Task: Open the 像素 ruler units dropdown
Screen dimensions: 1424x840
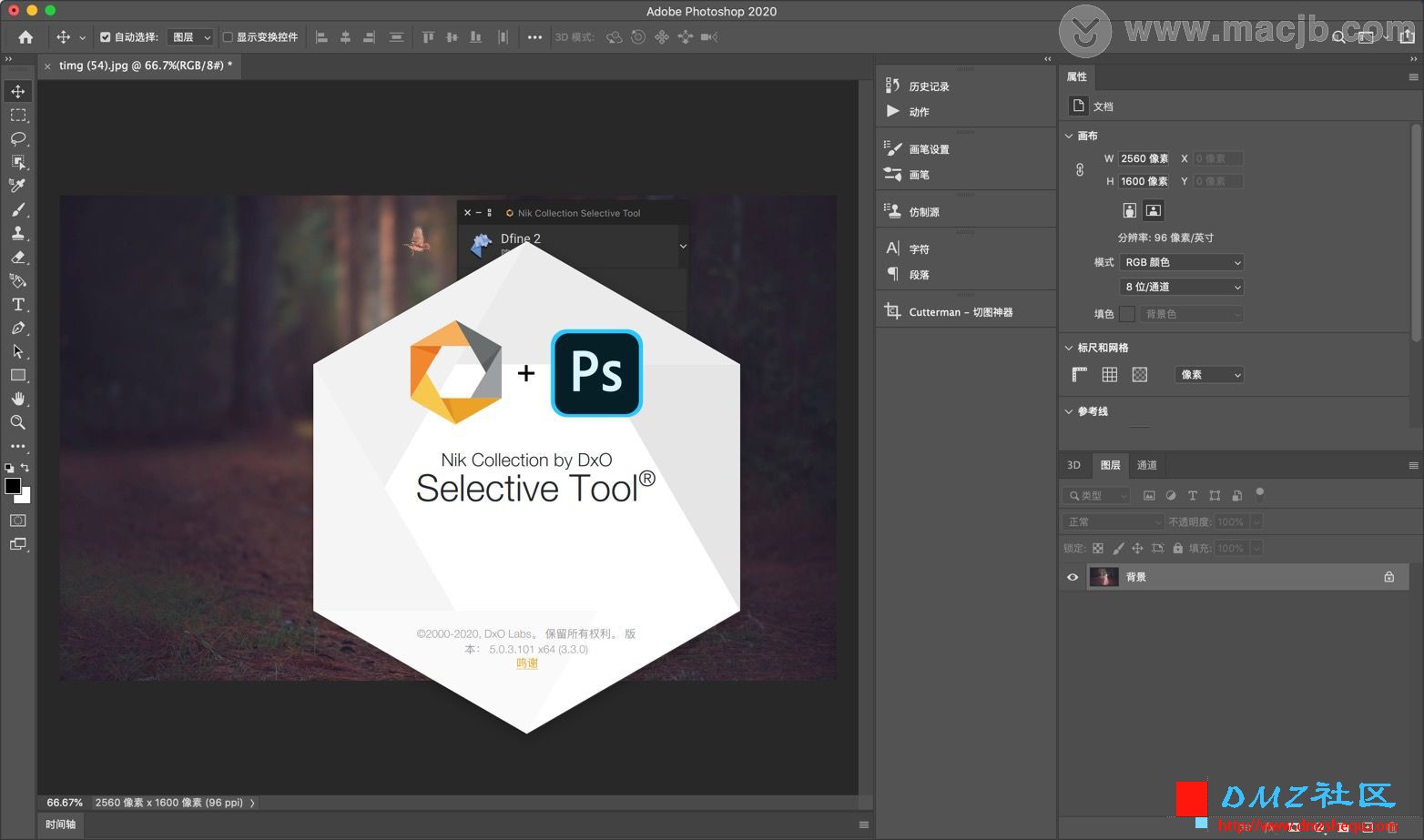Action: tap(1210, 374)
